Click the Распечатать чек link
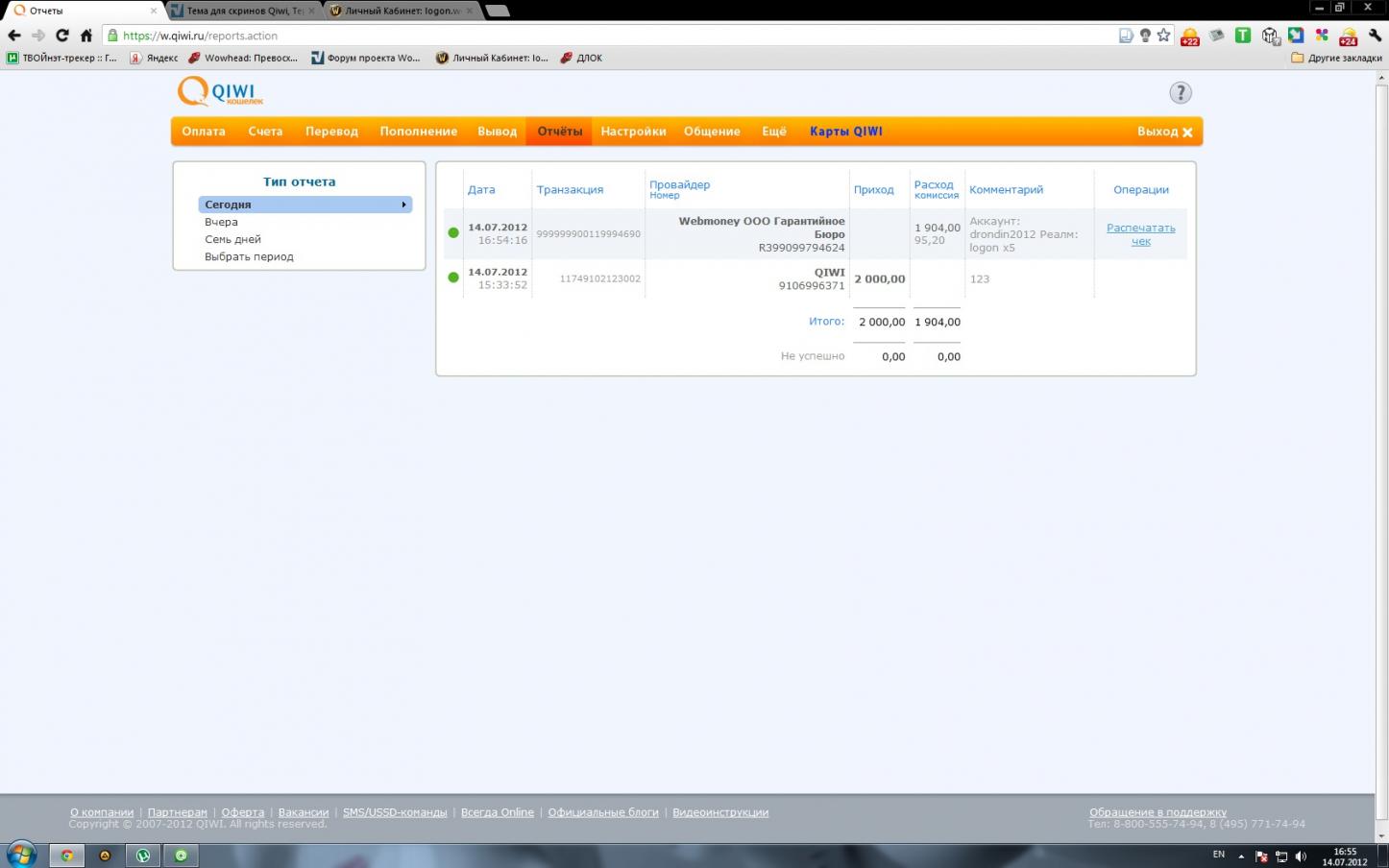This screenshot has height=868, width=1389. [x=1140, y=234]
